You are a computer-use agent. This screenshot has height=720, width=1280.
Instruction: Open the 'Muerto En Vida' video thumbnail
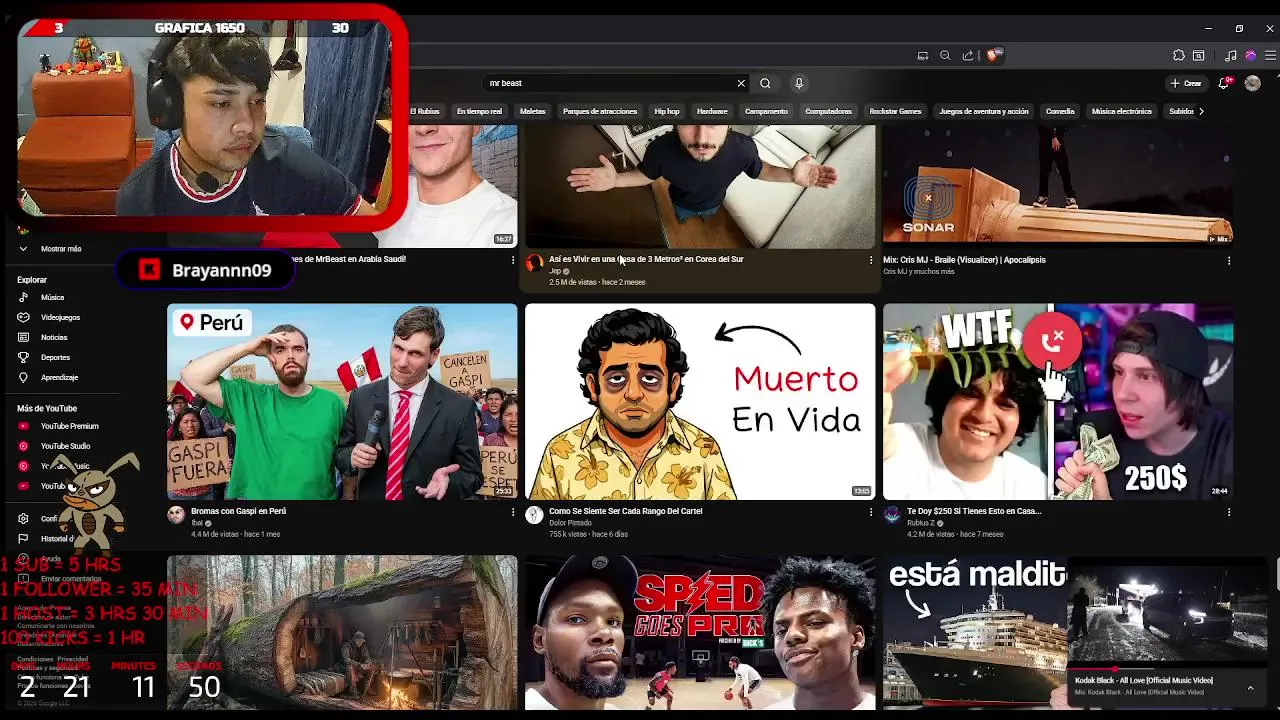pyautogui.click(x=700, y=401)
